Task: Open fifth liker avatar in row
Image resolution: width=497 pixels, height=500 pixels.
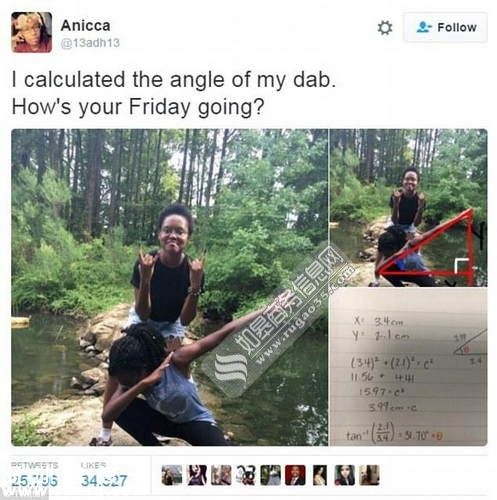Action: coord(271,475)
